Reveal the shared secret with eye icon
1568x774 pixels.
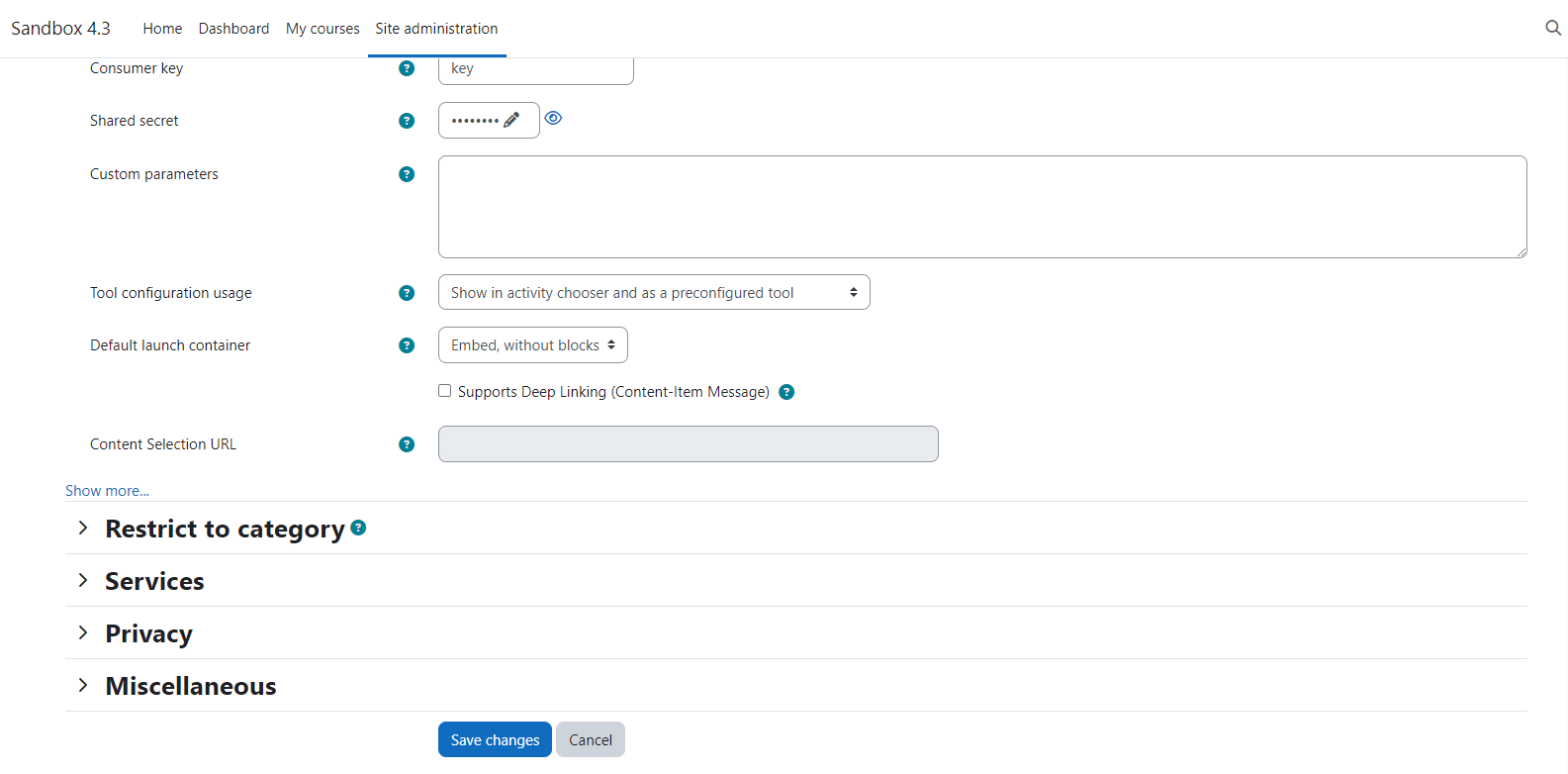(x=554, y=118)
